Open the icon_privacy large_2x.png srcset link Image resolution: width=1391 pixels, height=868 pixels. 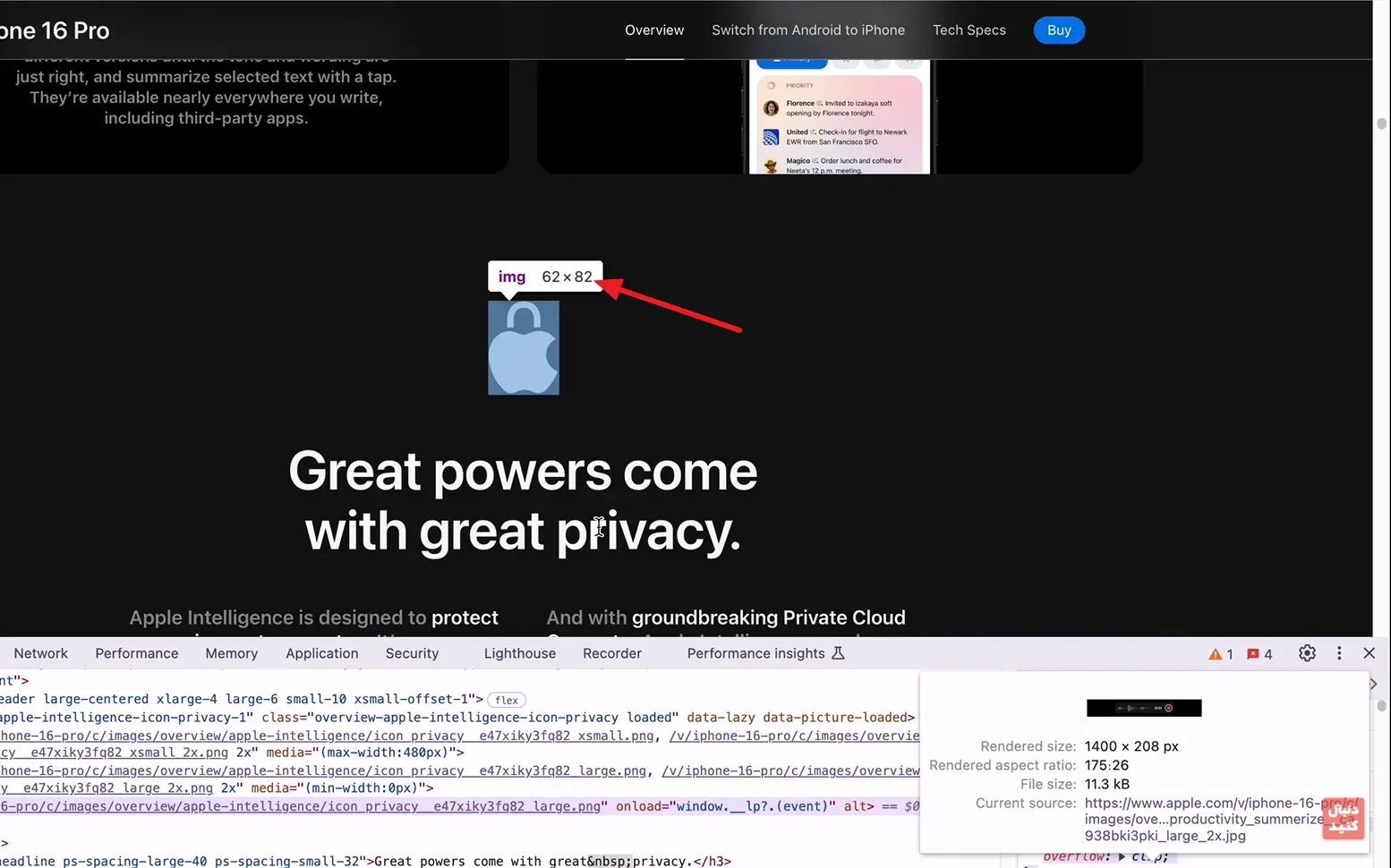pos(107,788)
